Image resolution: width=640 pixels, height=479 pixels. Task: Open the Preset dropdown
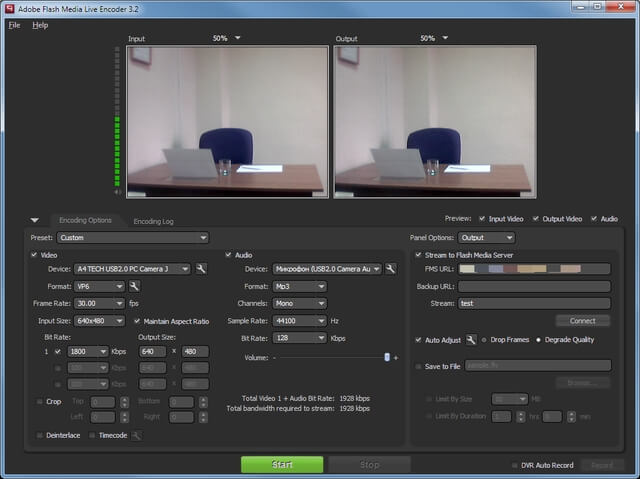133,237
